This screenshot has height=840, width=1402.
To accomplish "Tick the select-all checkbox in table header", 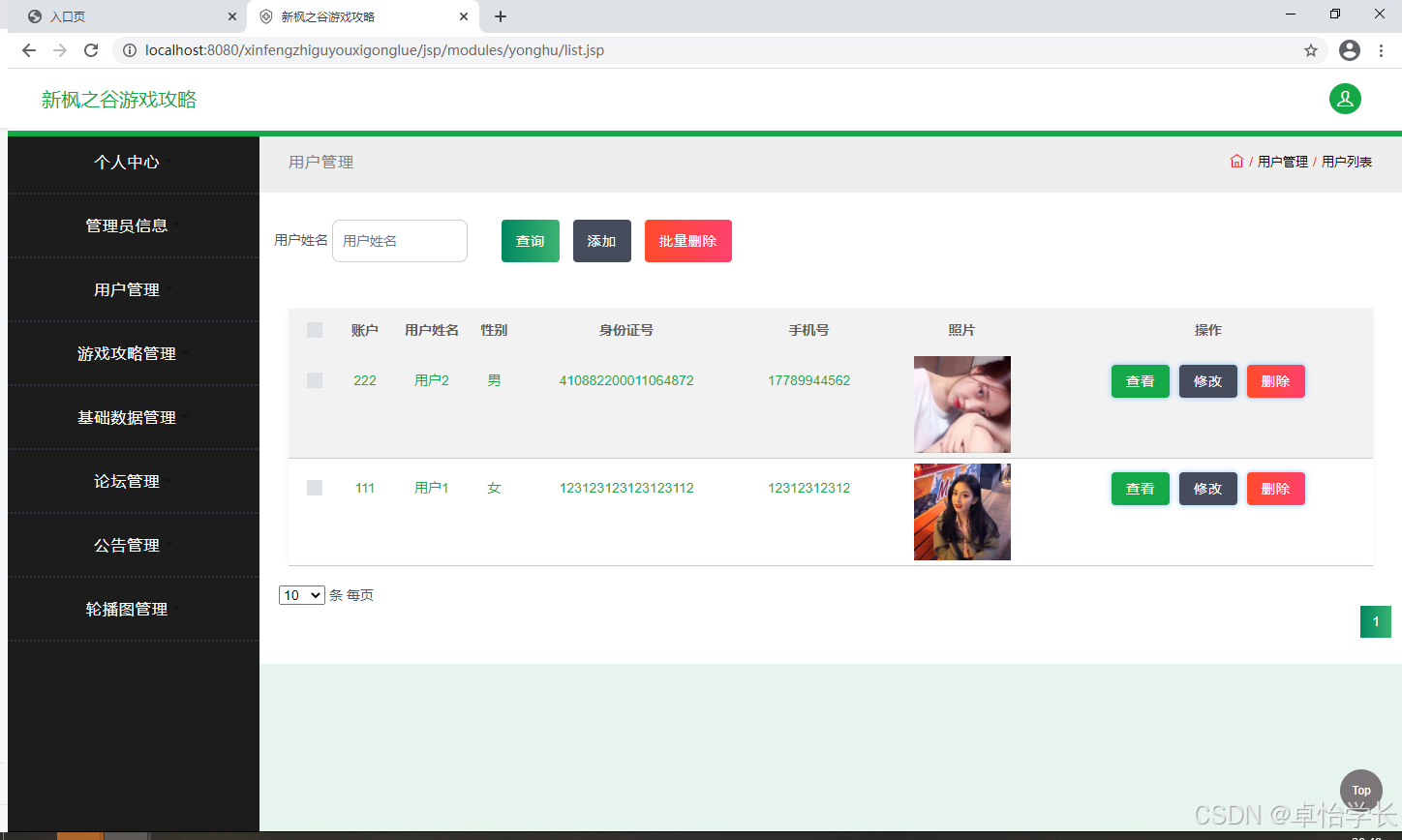I will point(315,330).
